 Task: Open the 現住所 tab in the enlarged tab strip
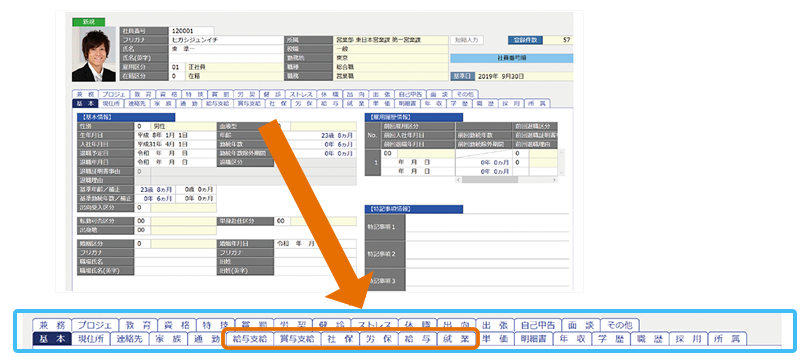point(90,339)
